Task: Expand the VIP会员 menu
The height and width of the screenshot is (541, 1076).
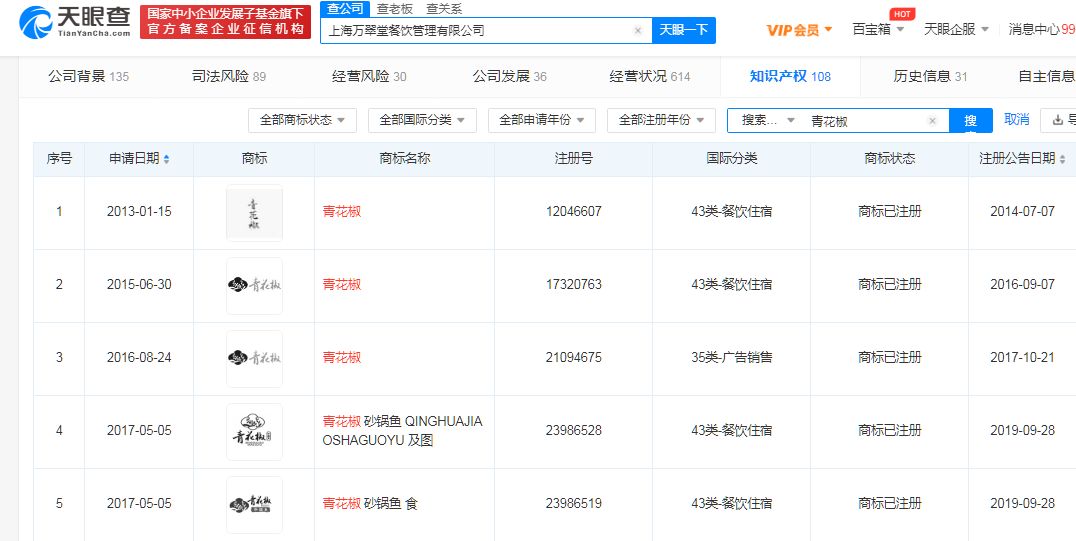Action: coord(799,30)
